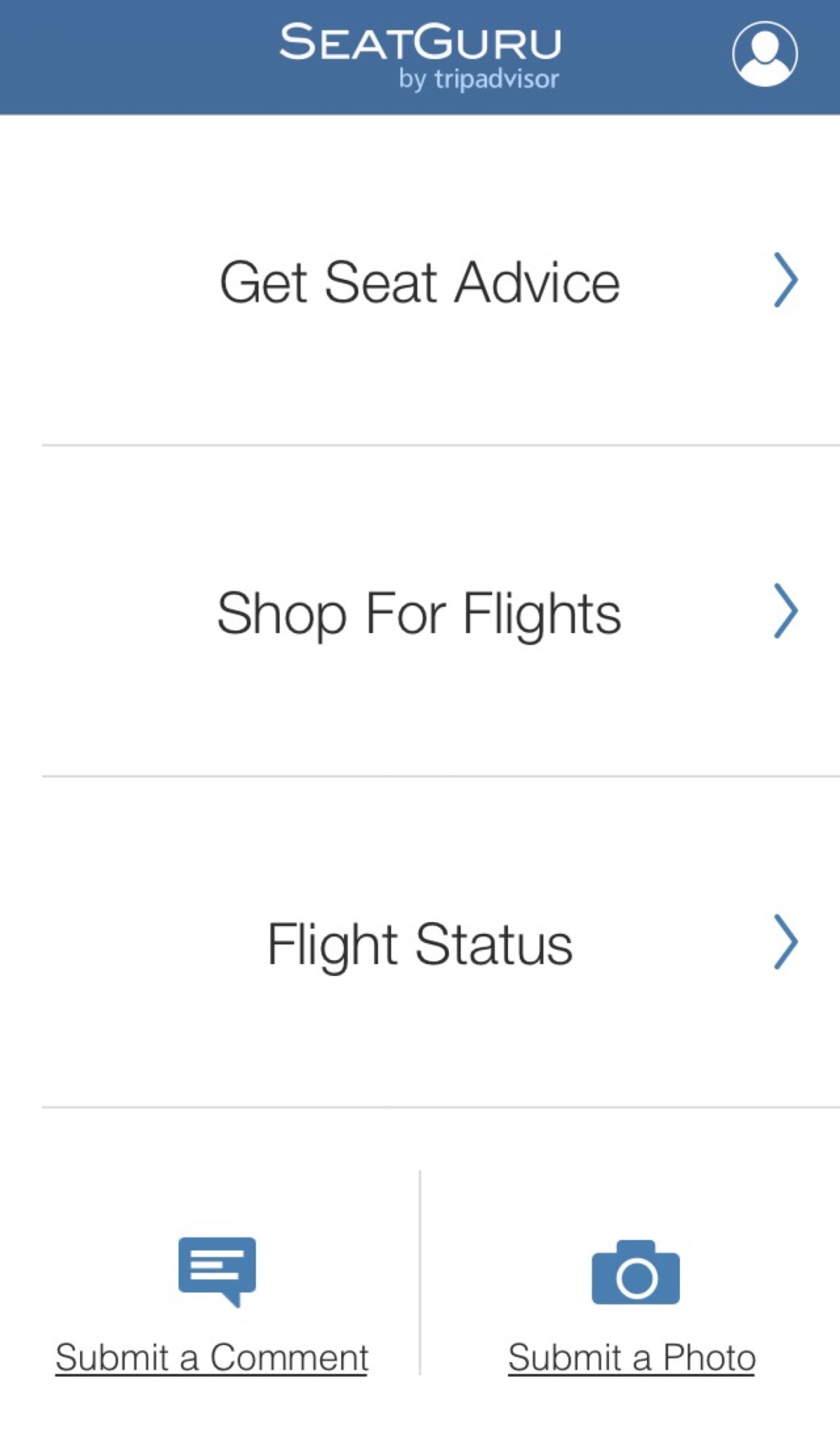Click the vertical divider between Comment and Photo
This screenshot has height=1437, width=840.
pyautogui.click(x=420, y=1272)
